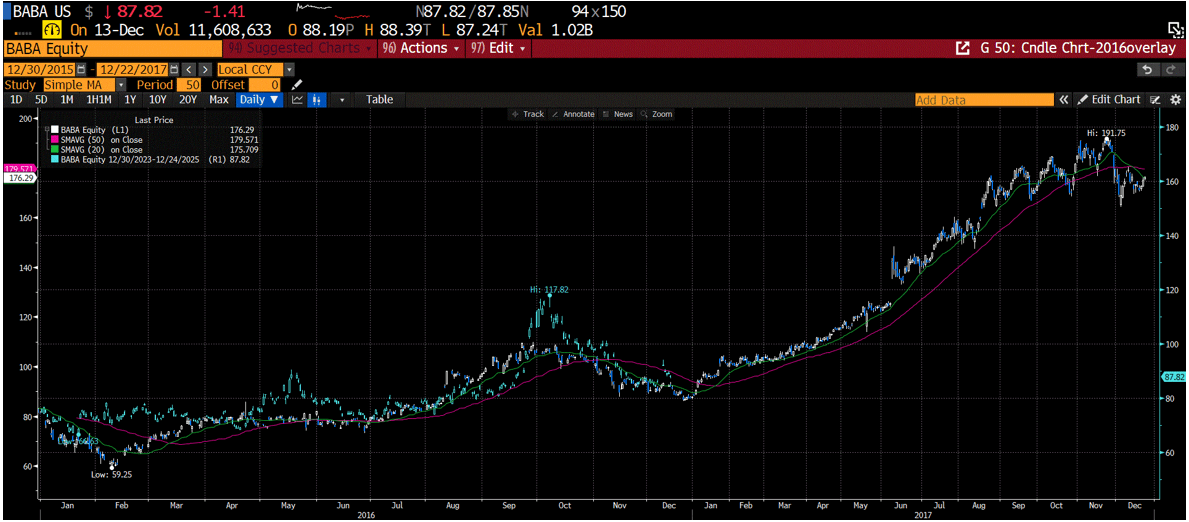The width and height of the screenshot is (1189, 522).
Task: Show News on the chart
Action: pyautogui.click(x=617, y=114)
